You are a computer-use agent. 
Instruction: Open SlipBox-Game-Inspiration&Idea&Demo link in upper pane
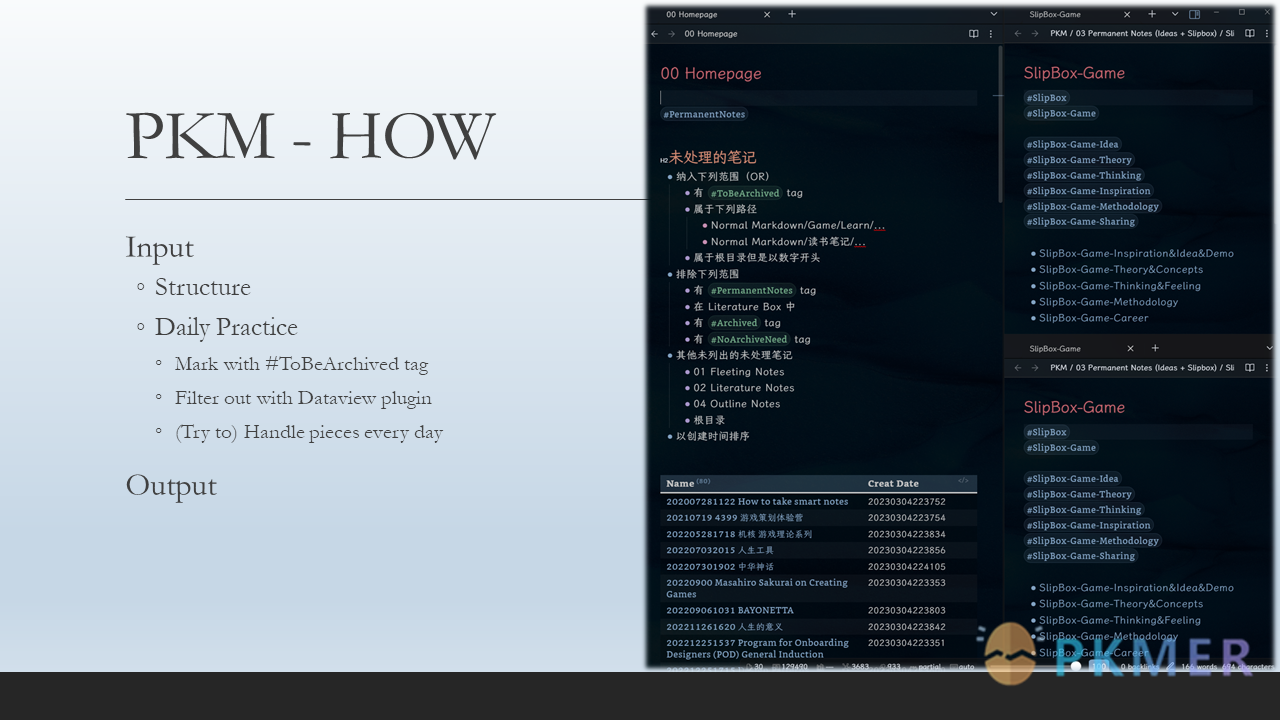(x=1136, y=253)
